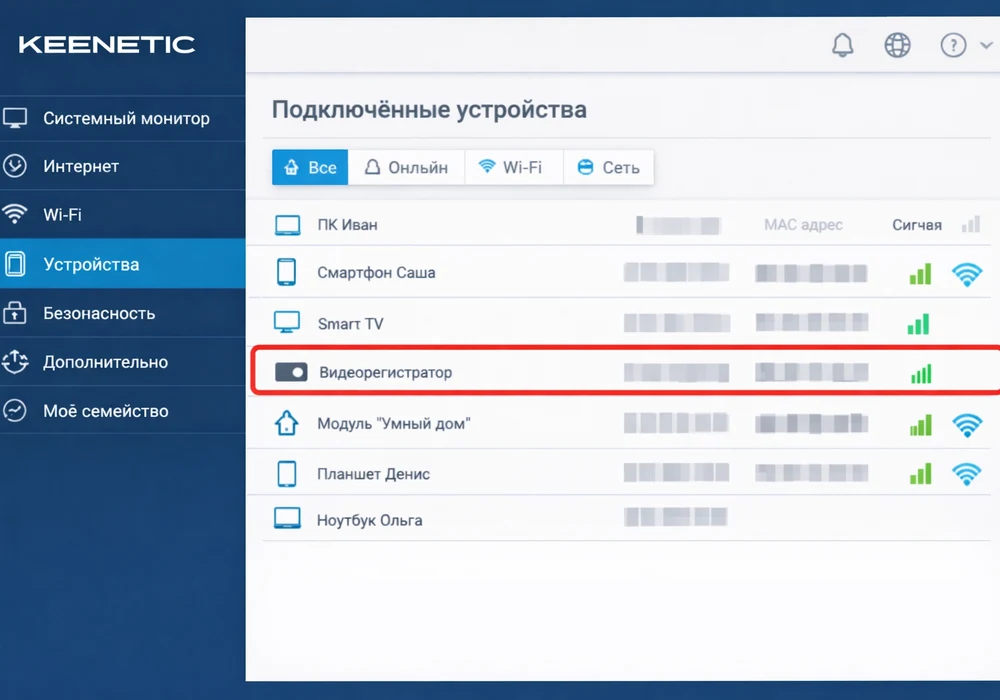Open Интернет section in sidebar
The image size is (1000, 700).
coord(122,166)
